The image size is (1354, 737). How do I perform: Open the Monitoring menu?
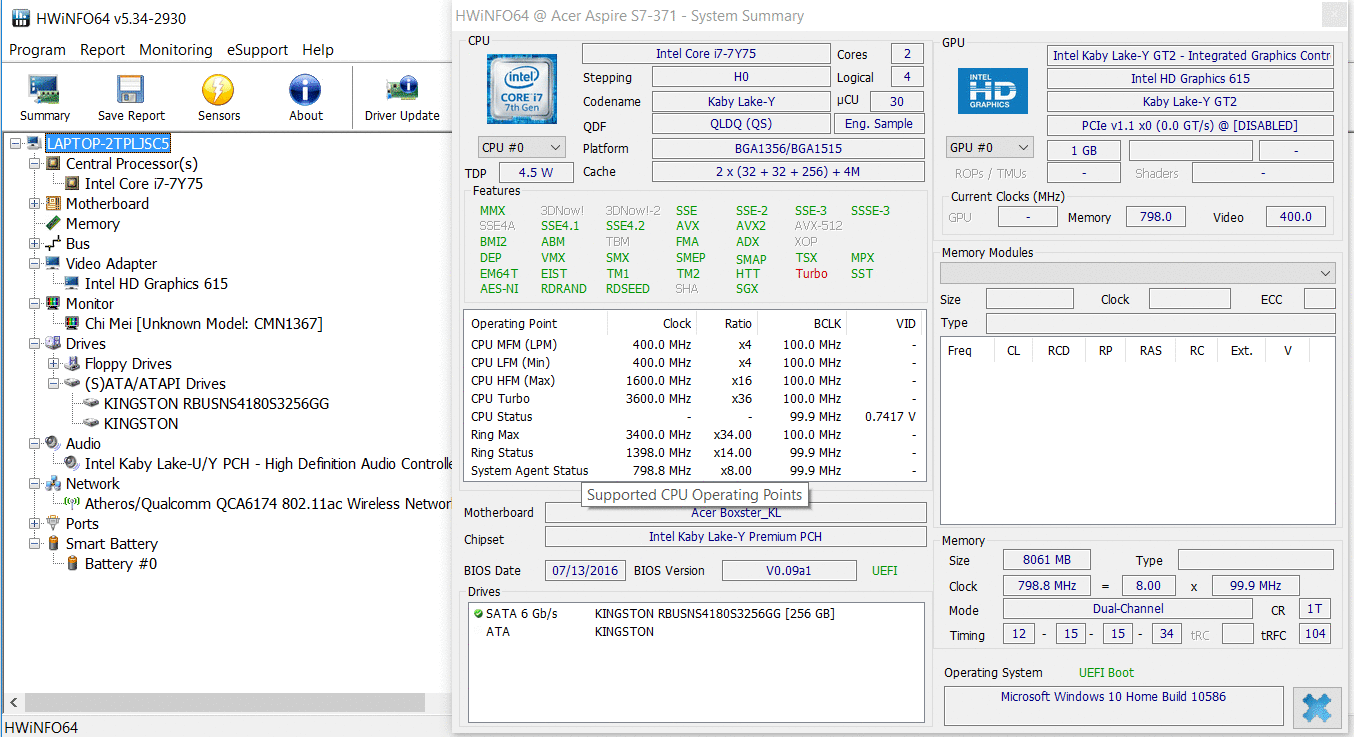(x=175, y=50)
